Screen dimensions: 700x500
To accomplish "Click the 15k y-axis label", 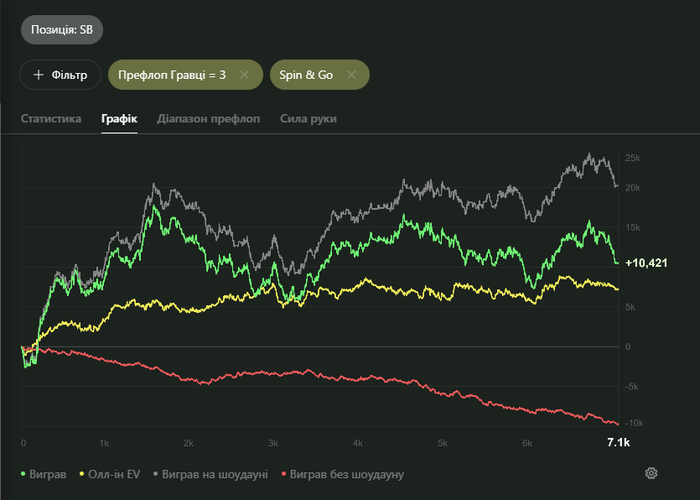I will 633,228.
